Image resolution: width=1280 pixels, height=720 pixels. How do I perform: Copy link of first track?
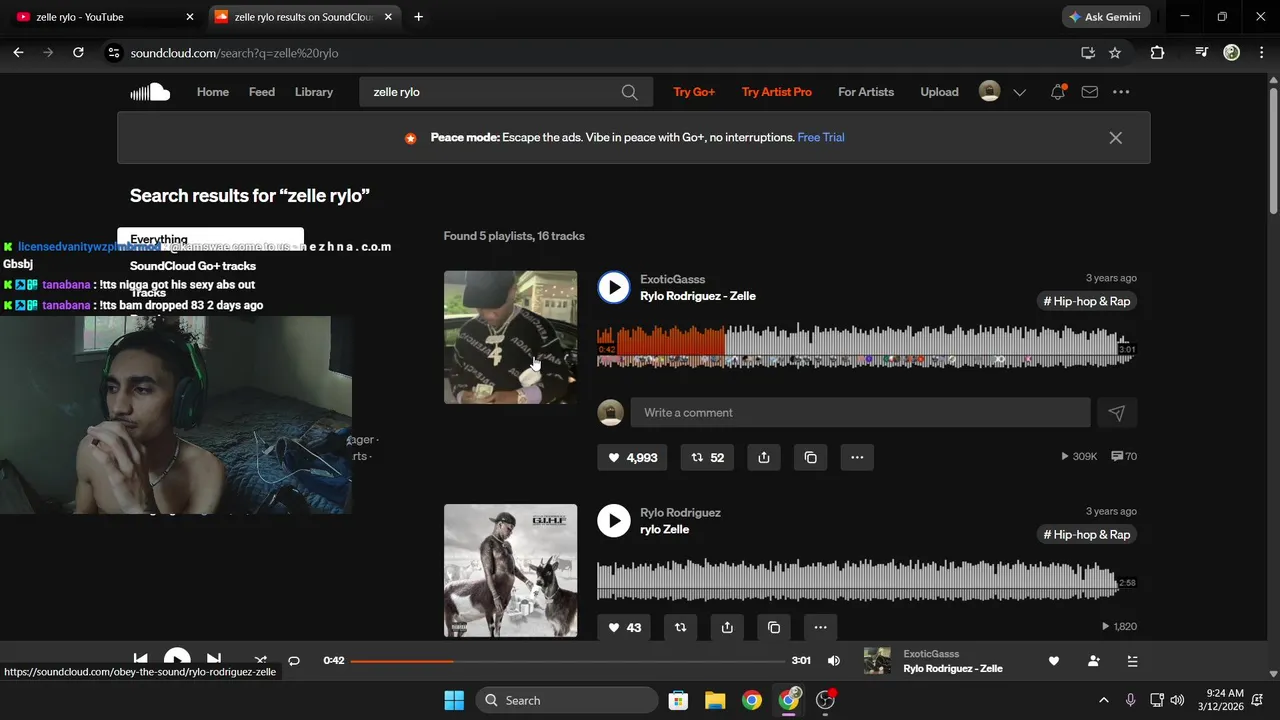tap(811, 457)
